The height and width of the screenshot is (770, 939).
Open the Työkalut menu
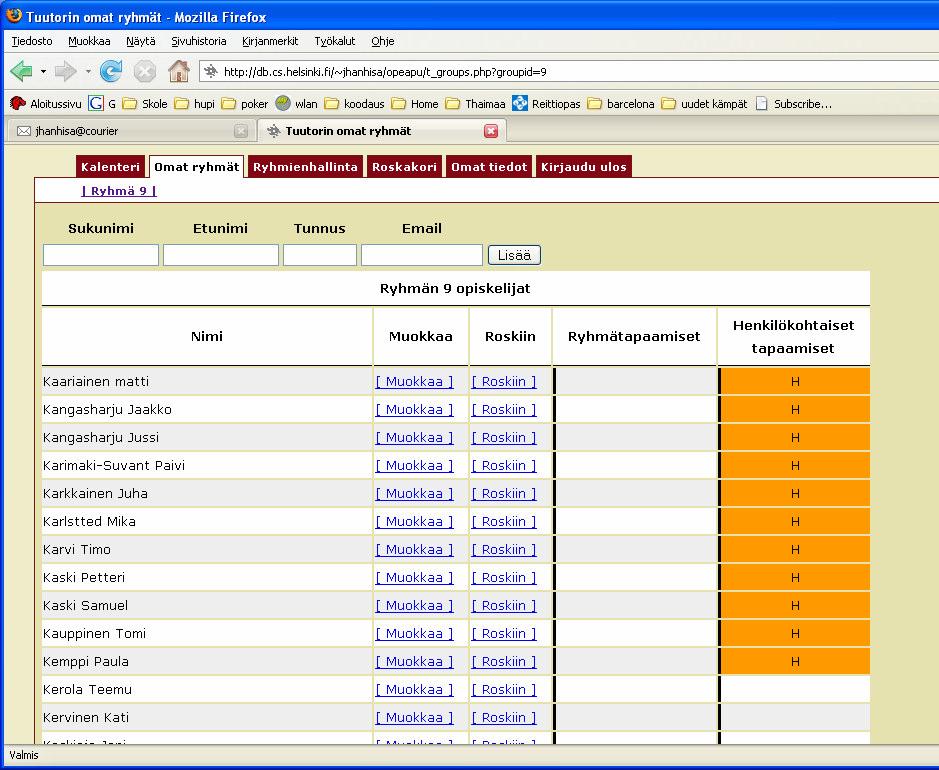coord(335,41)
